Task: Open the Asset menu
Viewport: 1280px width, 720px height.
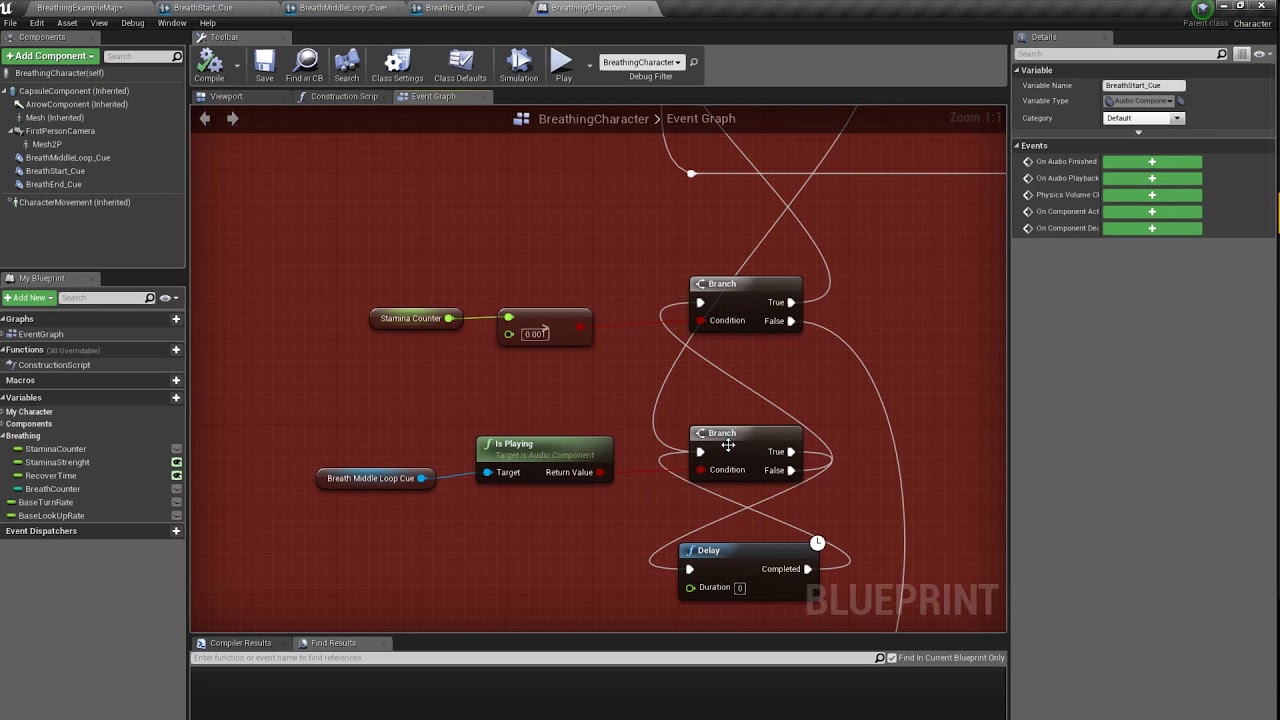Action: coord(67,23)
